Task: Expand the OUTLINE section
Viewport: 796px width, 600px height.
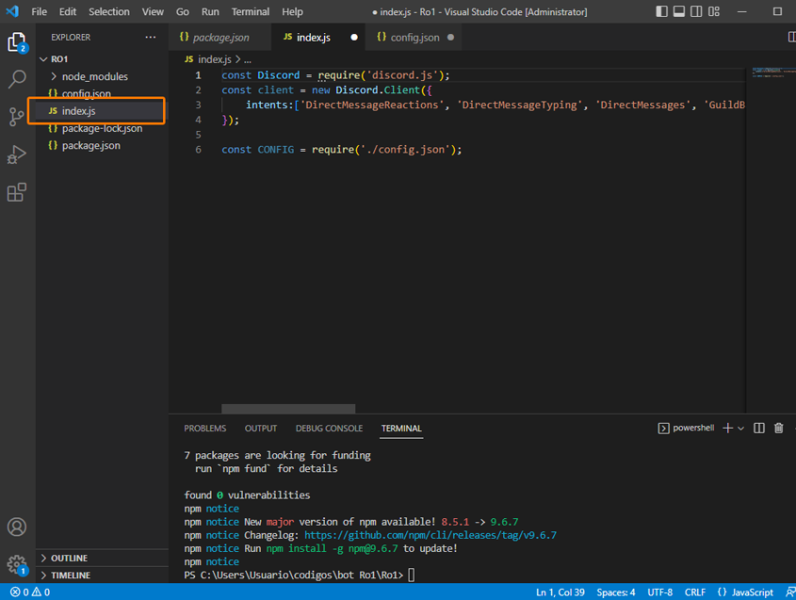Action: [x=69, y=558]
